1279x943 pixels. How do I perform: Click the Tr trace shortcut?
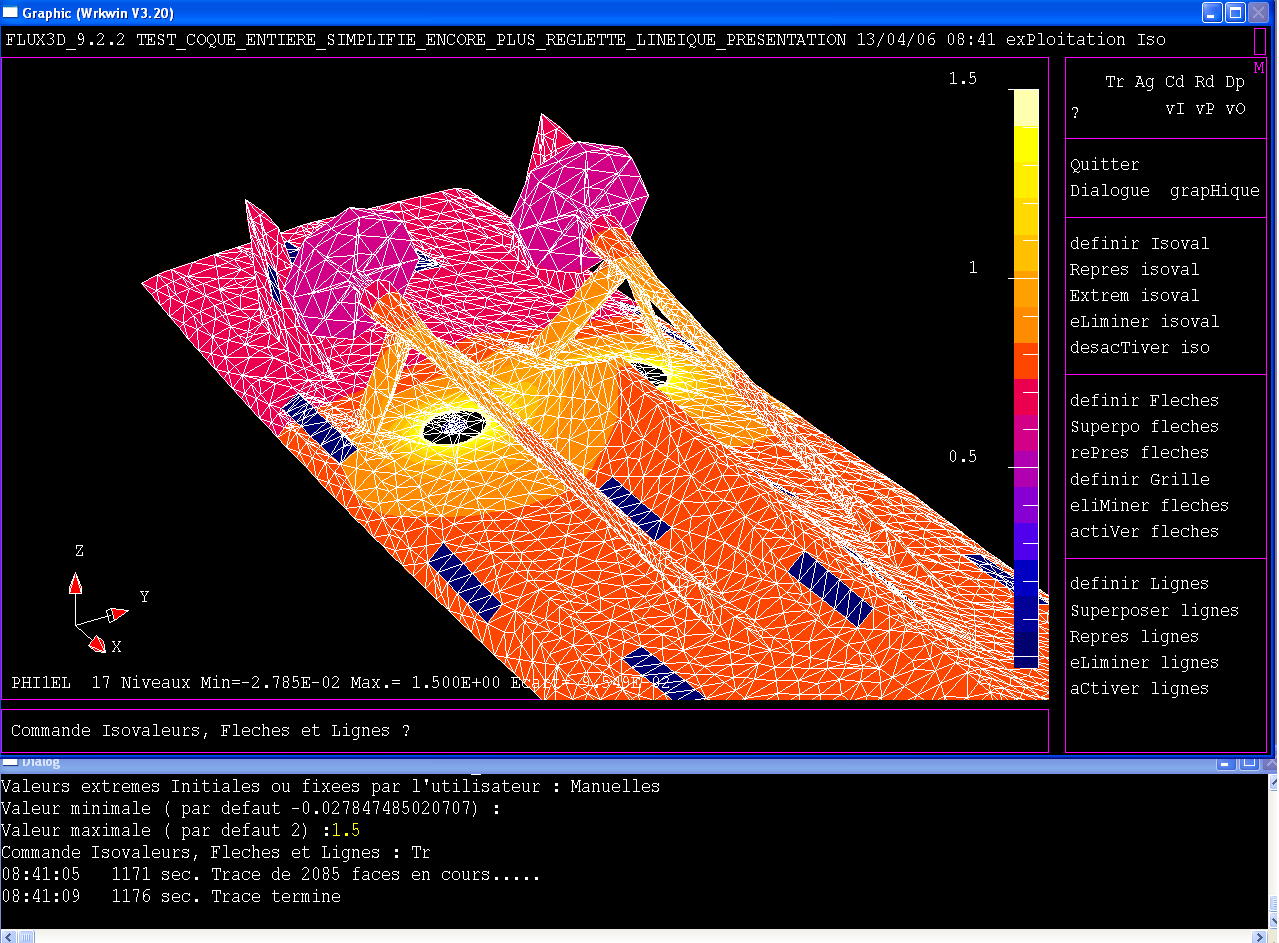1114,82
